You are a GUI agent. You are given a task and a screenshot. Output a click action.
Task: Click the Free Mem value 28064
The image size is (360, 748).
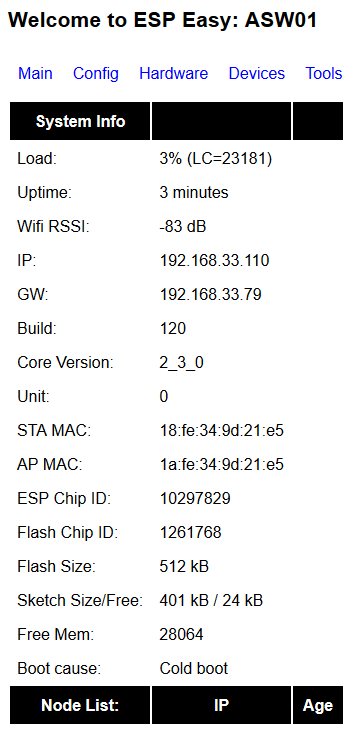pos(181,634)
